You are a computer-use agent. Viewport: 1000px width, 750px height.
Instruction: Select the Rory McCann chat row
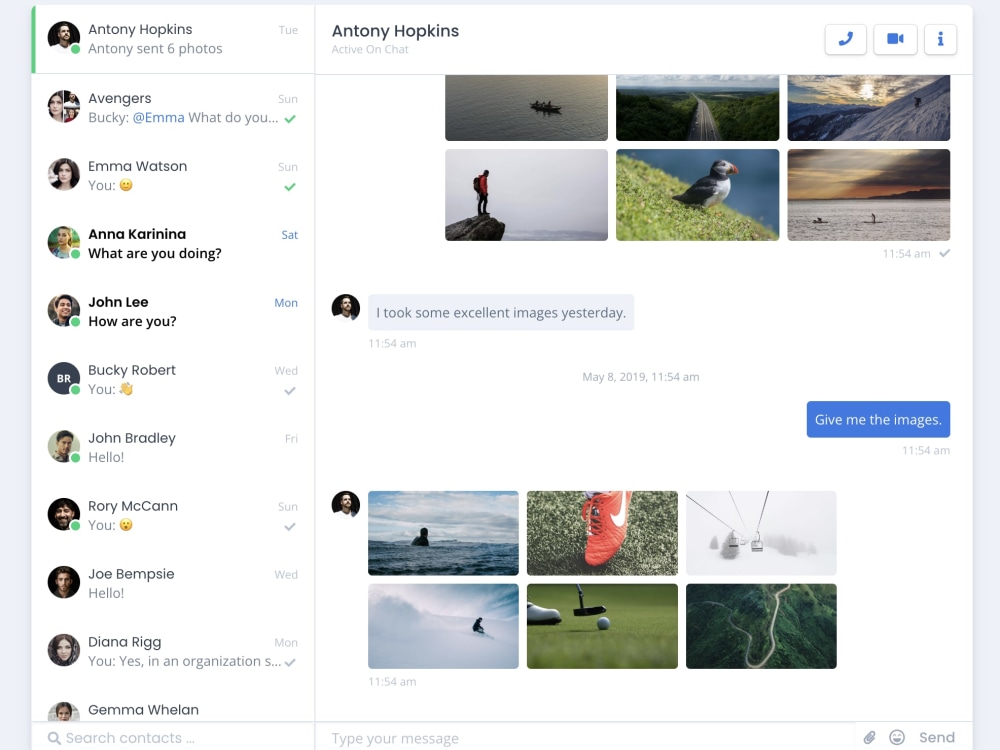click(173, 515)
